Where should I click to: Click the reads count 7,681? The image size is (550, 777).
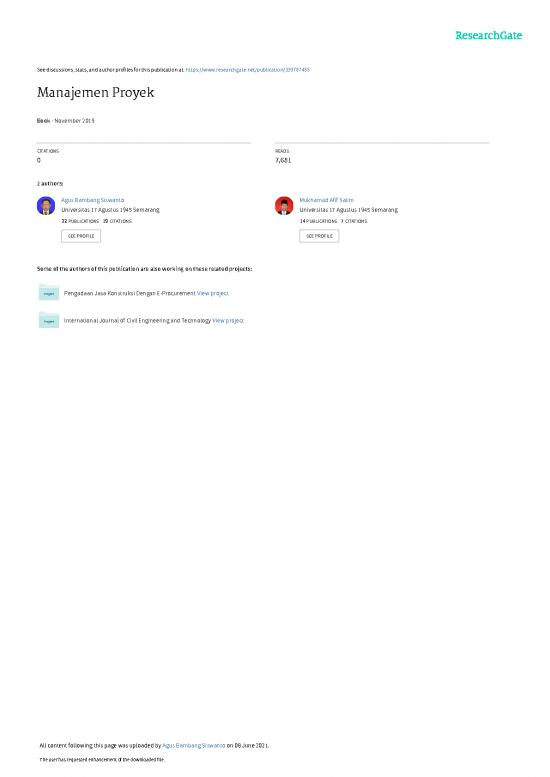(283, 160)
